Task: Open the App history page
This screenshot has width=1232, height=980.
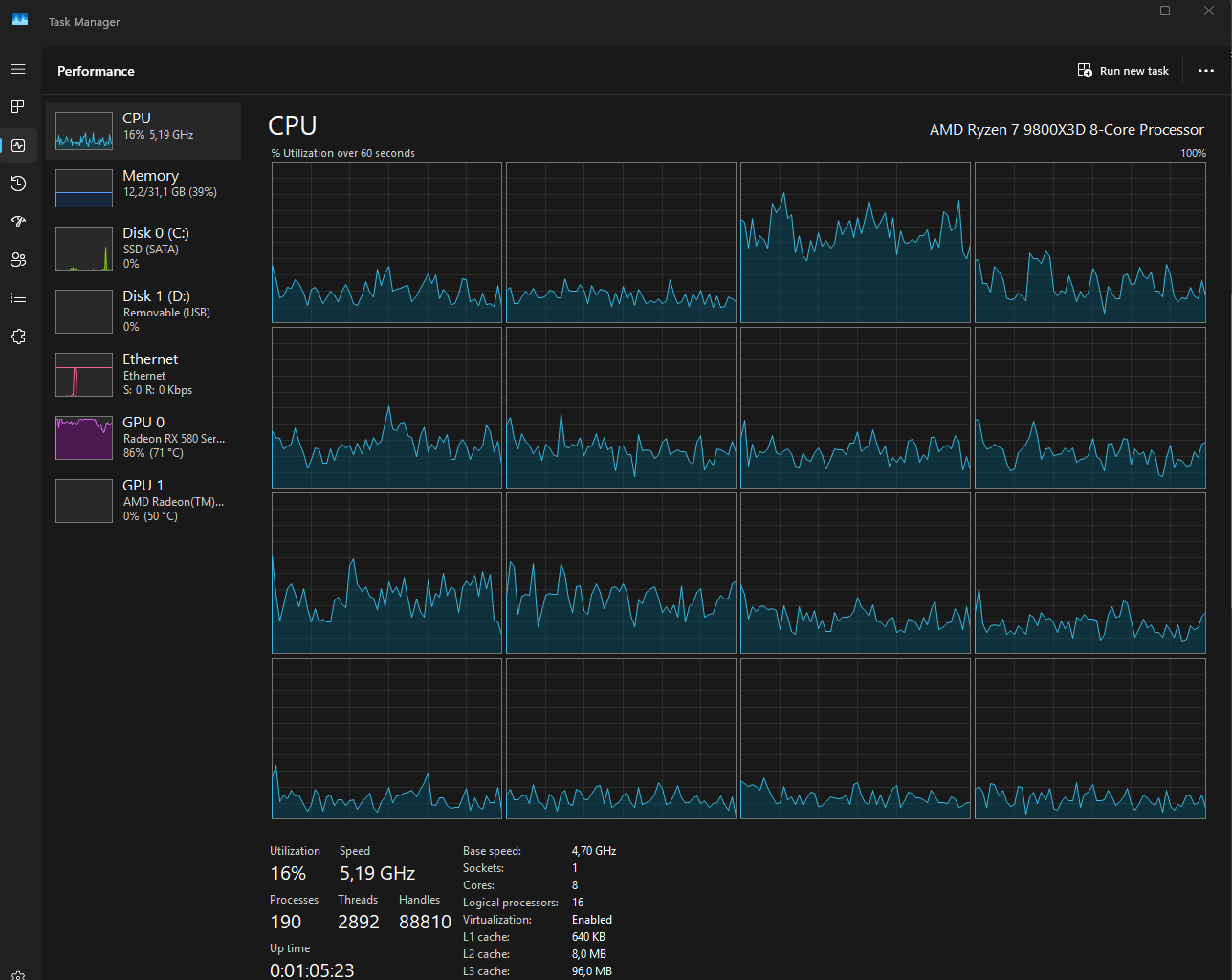Action: (18, 184)
